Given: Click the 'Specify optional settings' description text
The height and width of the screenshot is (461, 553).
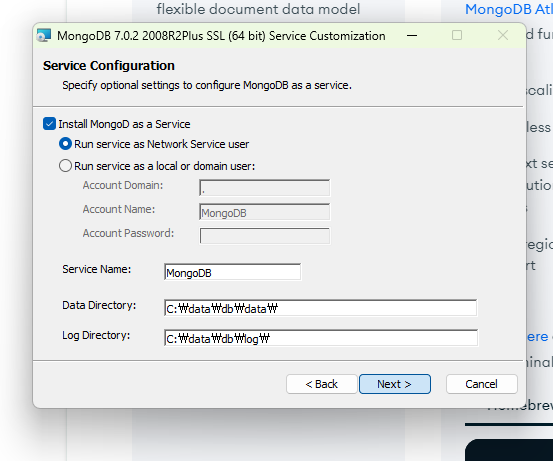Looking at the screenshot, I should (207, 85).
